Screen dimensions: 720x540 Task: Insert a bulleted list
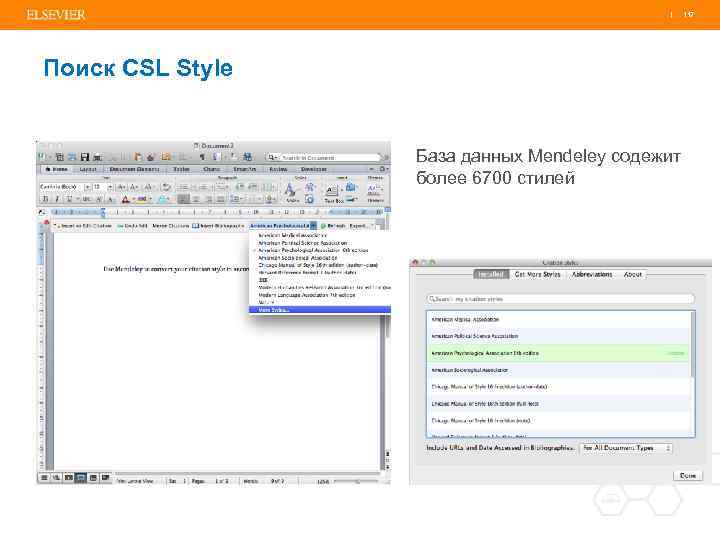(x=183, y=187)
